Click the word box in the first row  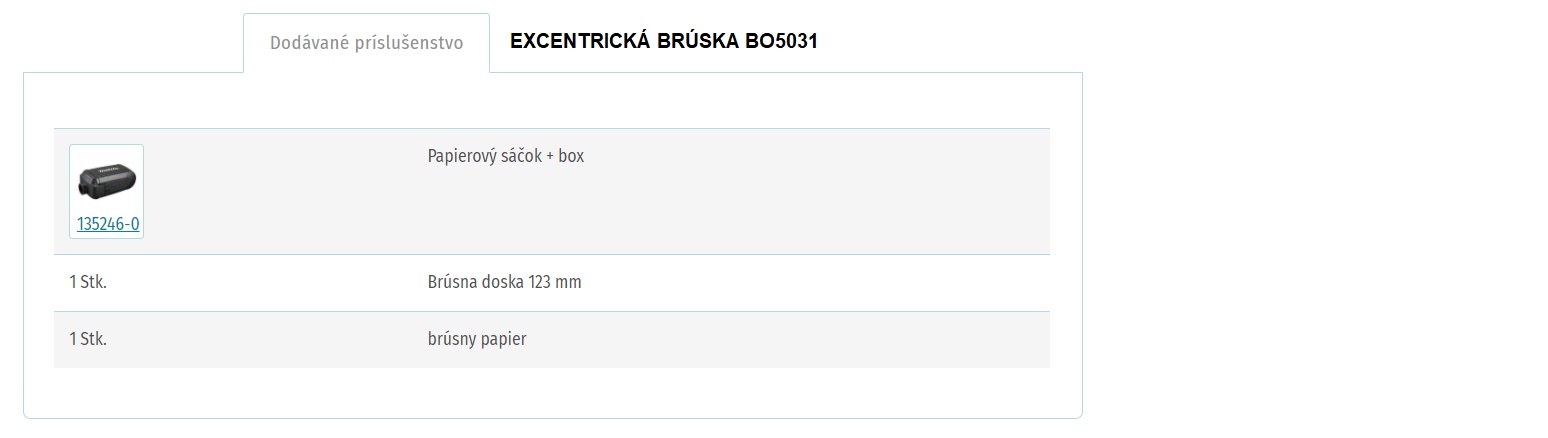click(571, 156)
